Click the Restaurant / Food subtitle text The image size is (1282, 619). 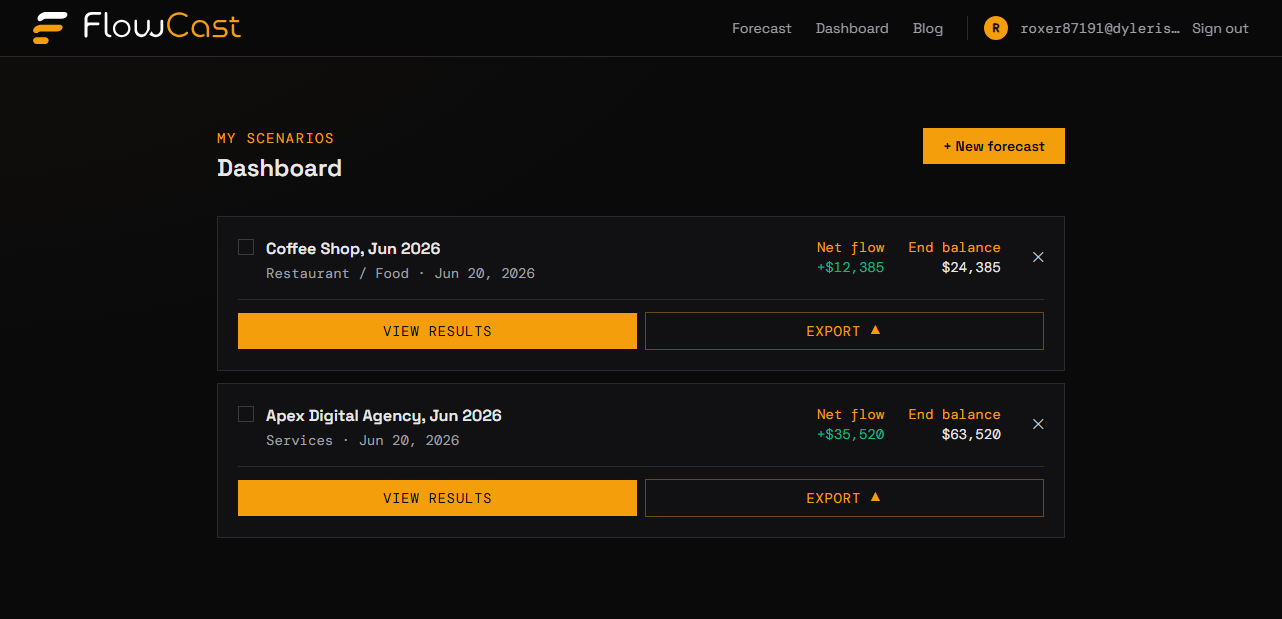[x=337, y=273]
